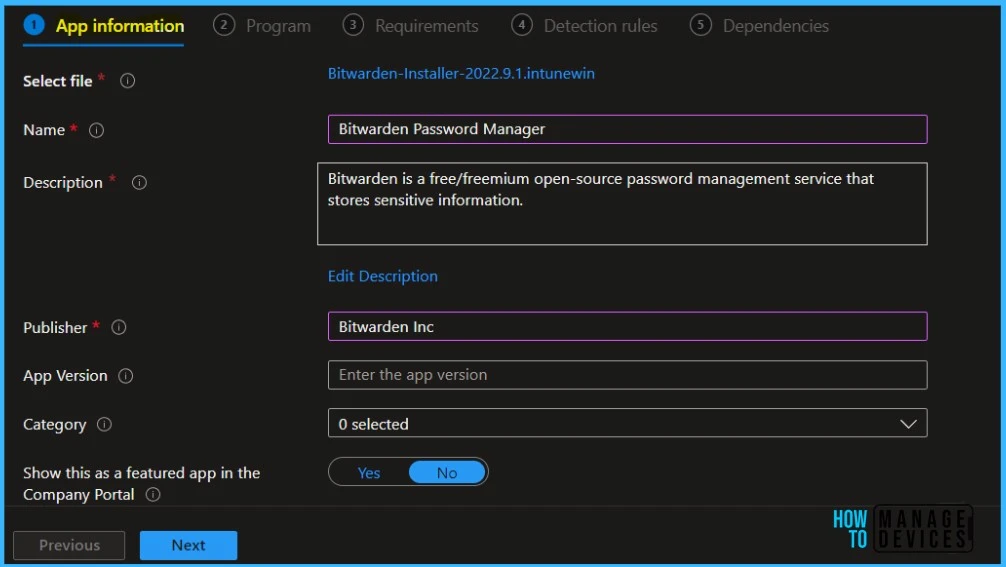Show the Description info tooltip icon

pyautogui.click(x=139, y=183)
